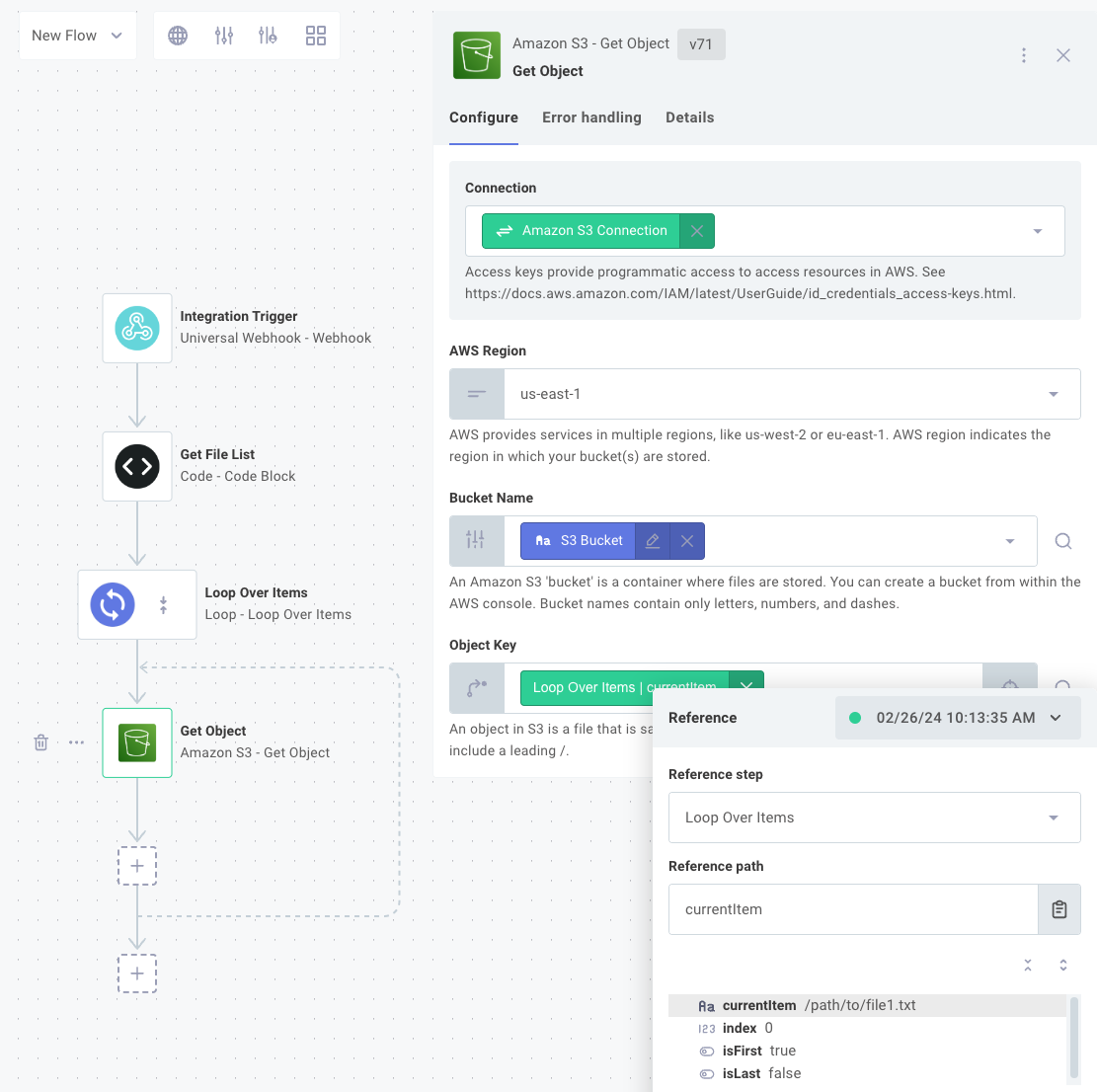Viewport: 1097px width, 1092px height.
Task: Remove the S3 Bucket chip
Action: pyautogui.click(x=687, y=541)
